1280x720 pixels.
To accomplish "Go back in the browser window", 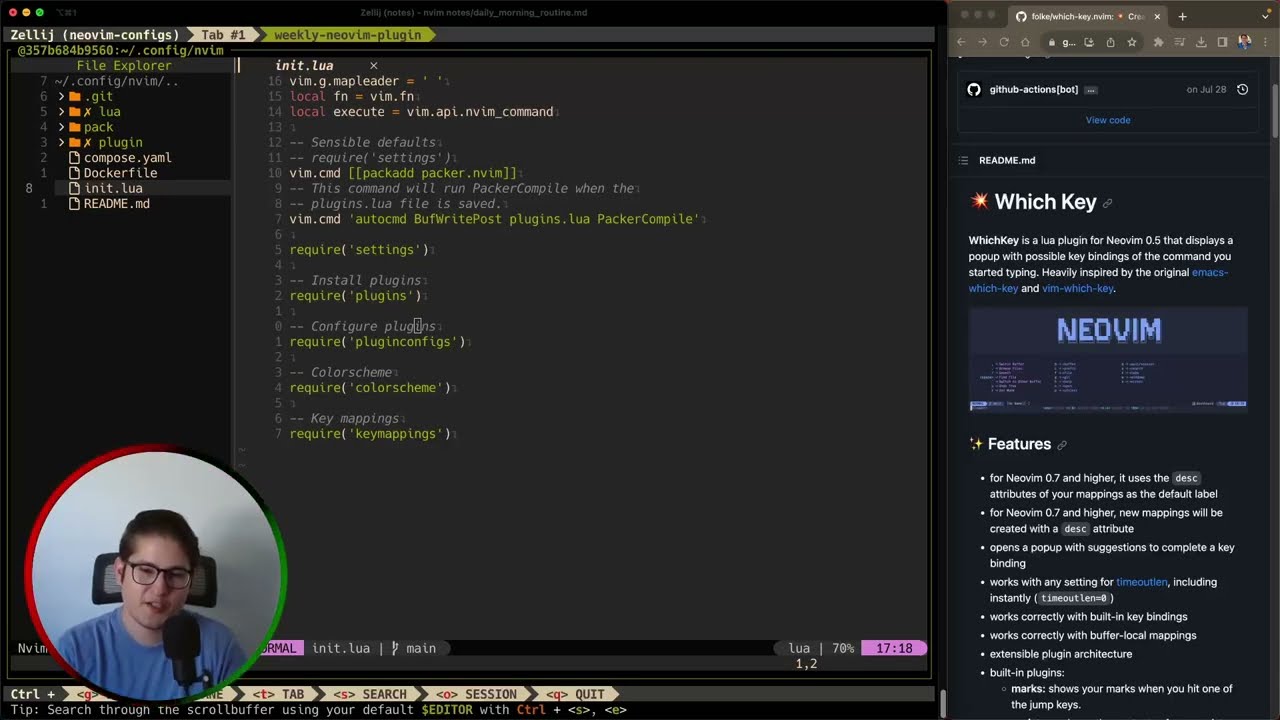I will pos(961,42).
